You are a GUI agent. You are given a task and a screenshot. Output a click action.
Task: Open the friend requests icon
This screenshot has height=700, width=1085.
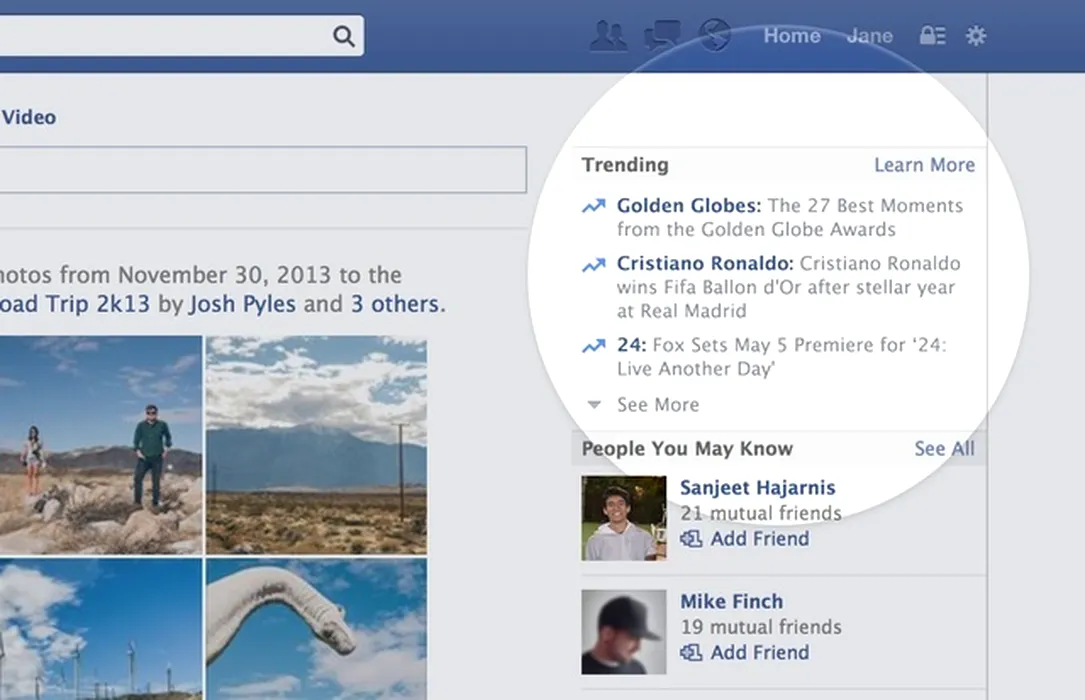coord(608,36)
